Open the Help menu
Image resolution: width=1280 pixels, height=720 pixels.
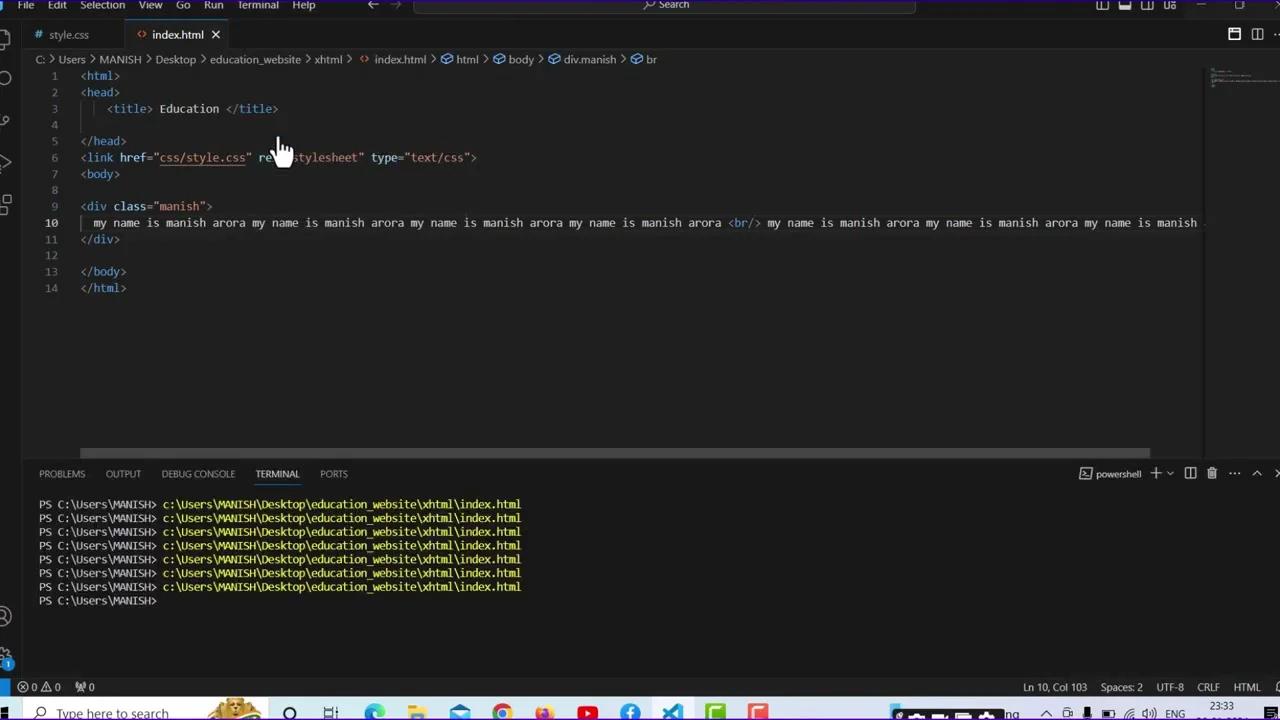tap(304, 5)
